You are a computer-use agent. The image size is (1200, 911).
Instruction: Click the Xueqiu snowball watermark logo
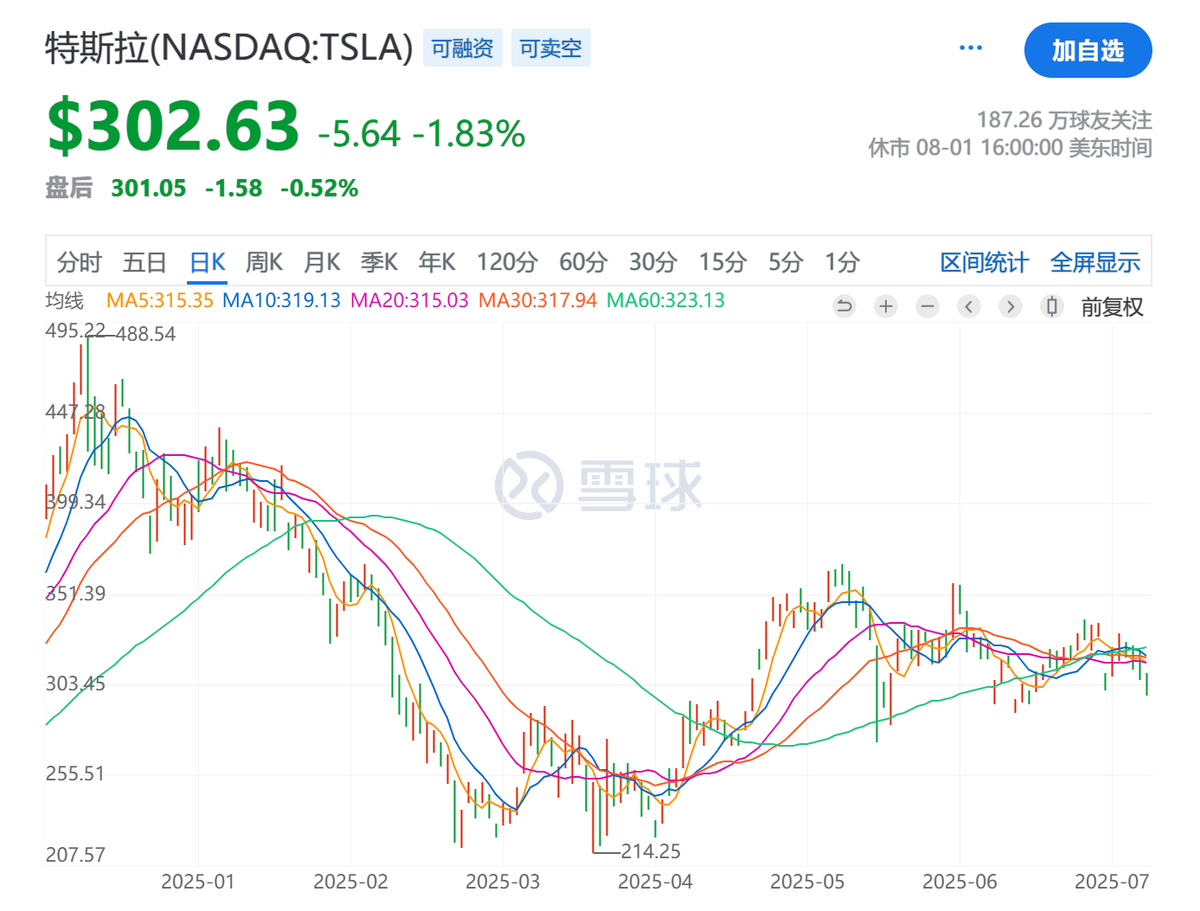598,485
